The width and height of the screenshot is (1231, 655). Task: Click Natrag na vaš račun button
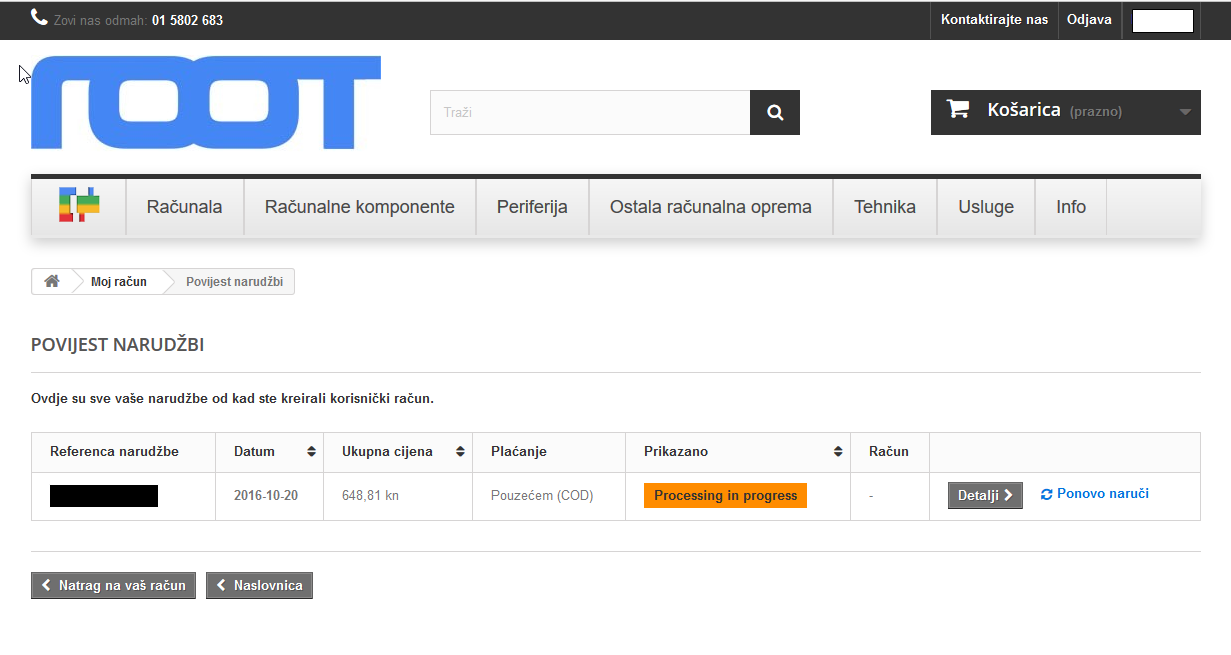[113, 585]
